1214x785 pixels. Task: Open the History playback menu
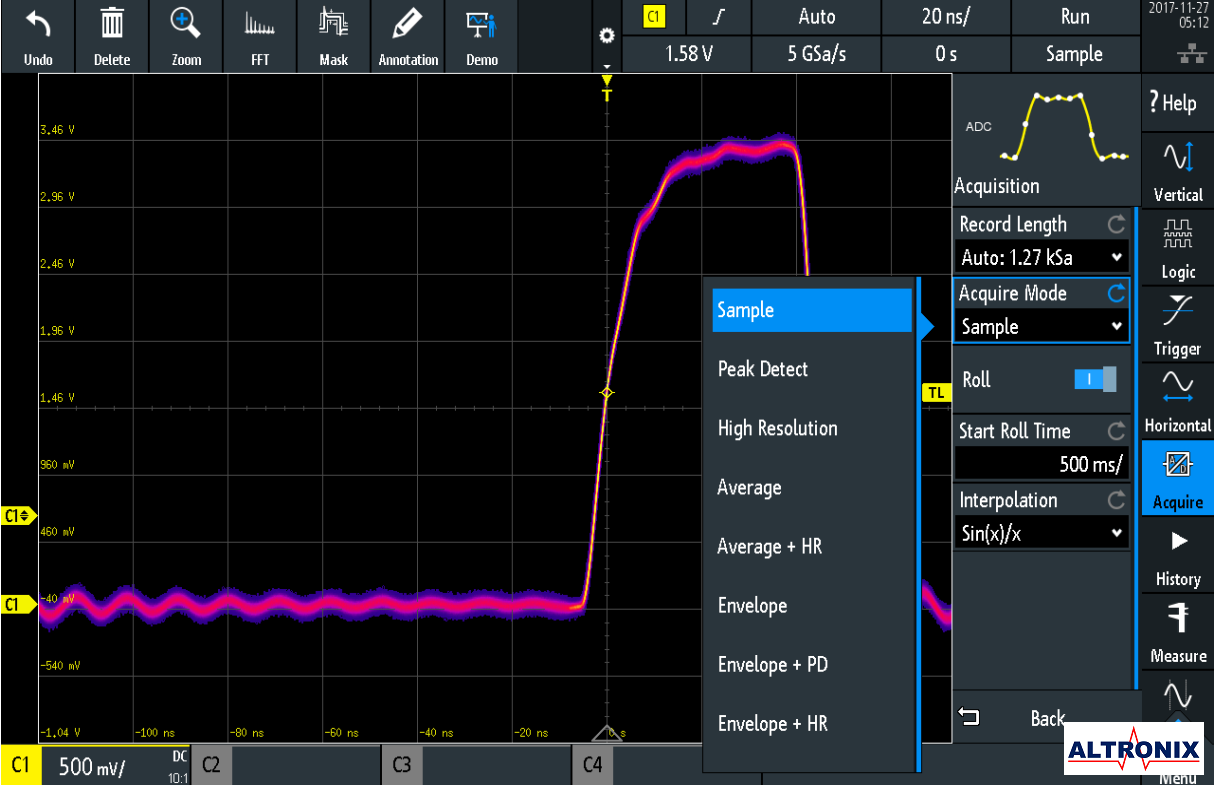pyautogui.click(x=1177, y=555)
